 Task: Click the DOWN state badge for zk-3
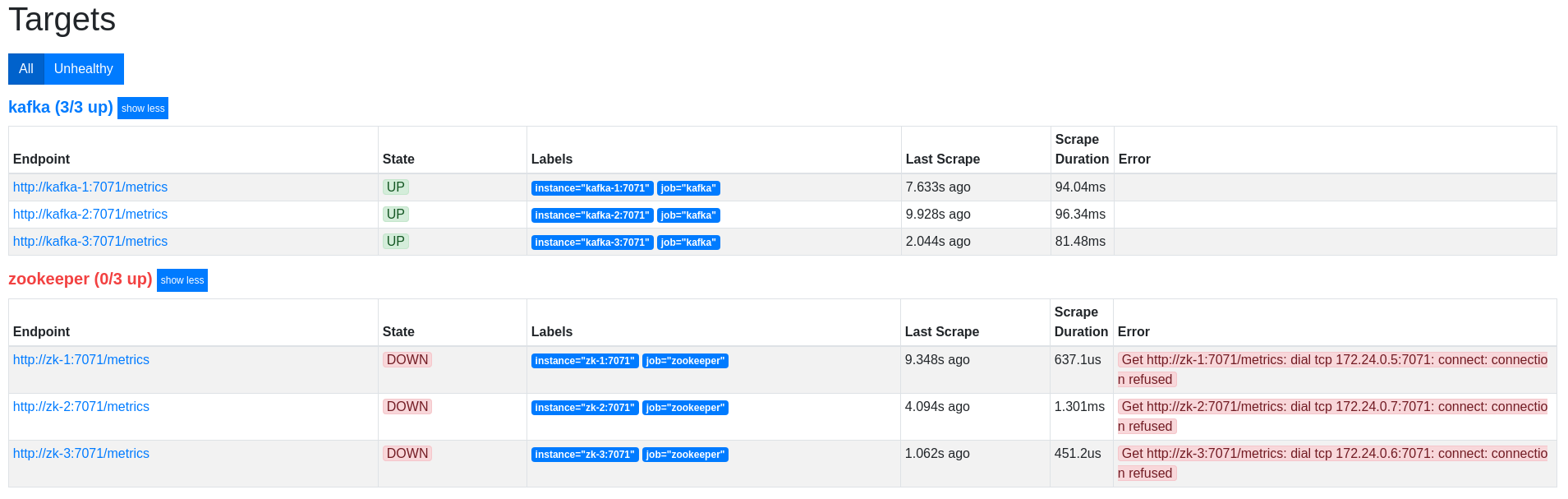pyautogui.click(x=407, y=454)
